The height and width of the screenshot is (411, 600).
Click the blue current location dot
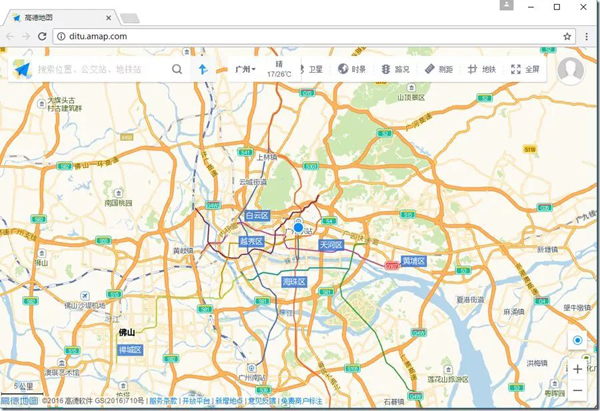point(298,227)
